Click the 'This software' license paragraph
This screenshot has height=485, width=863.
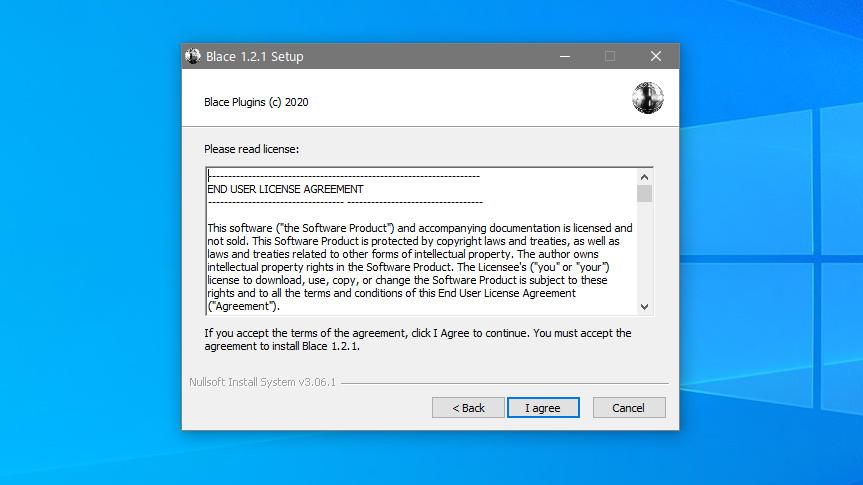coord(420,268)
